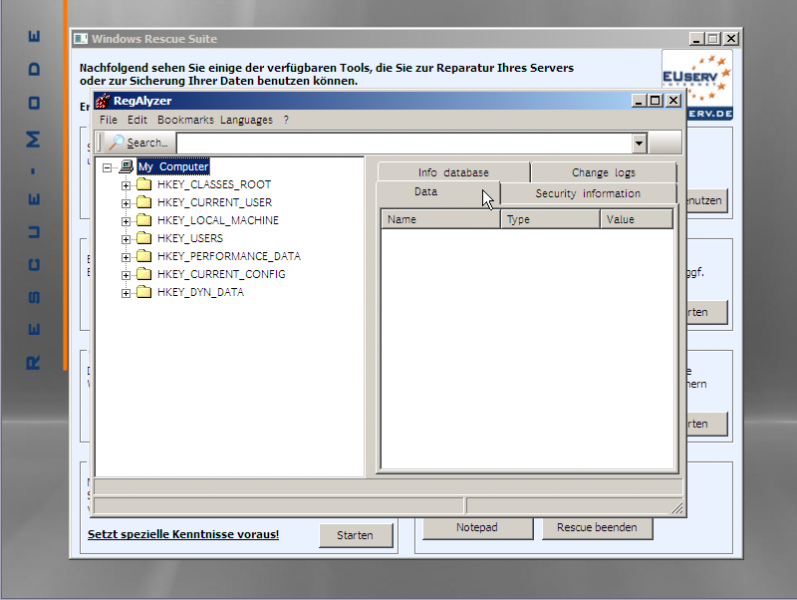The image size is (797, 600).
Task: Click the HKEY_DYN_DATA folder icon
Action: [144, 292]
